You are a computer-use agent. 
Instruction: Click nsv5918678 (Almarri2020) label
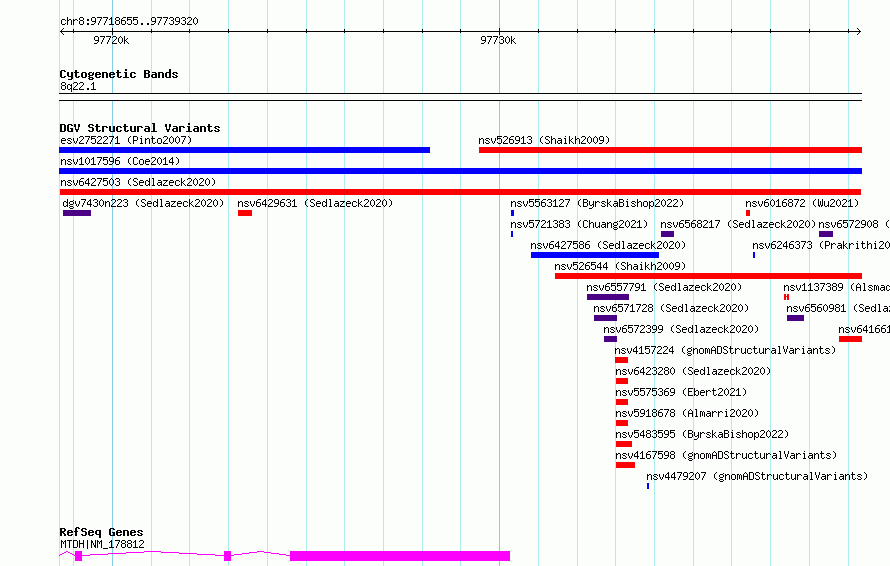[x=687, y=413]
